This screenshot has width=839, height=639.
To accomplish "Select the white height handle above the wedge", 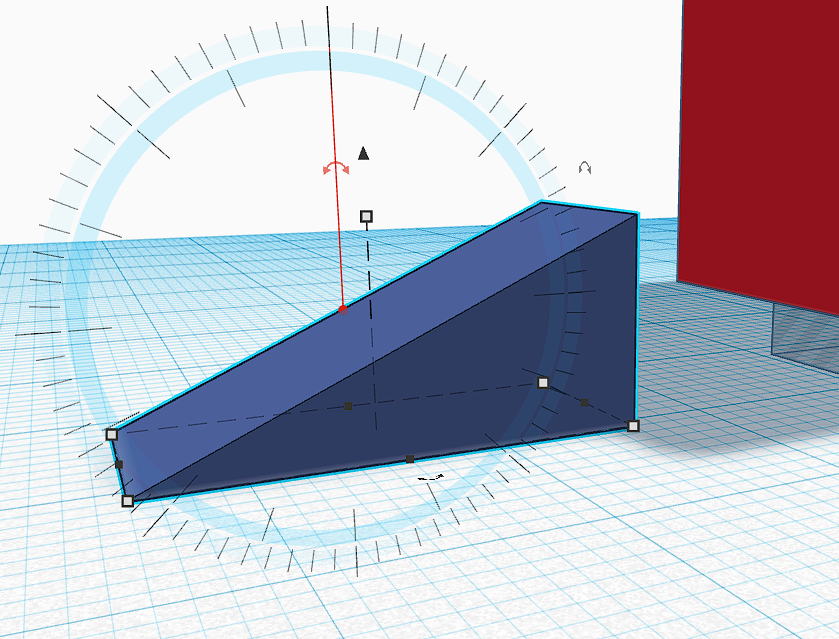I will [x=366, y=216].
